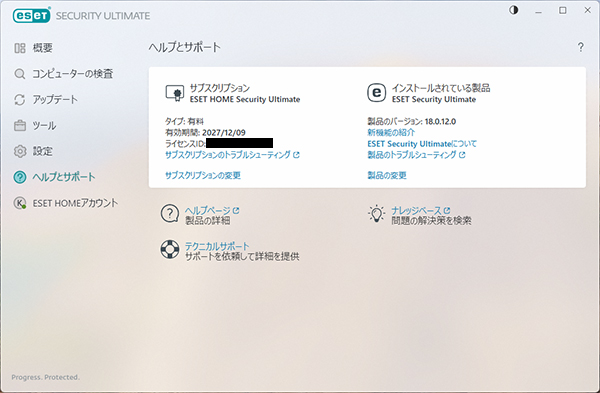Click the lifebuoy icon beside テクニカルサポート
Screen dimensions: 600x393
pyautogui.click(x=170, y=249)
